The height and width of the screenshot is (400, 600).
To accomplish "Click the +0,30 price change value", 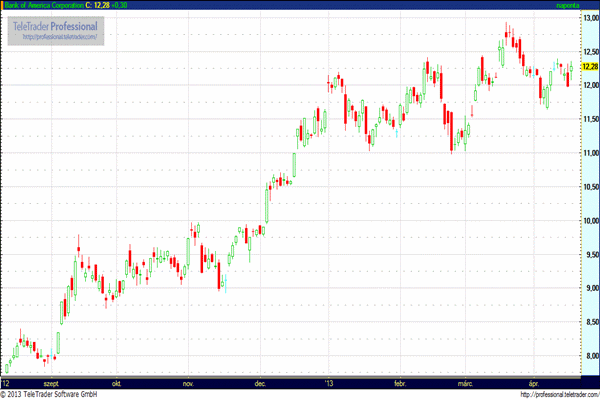I will [123, 6].
